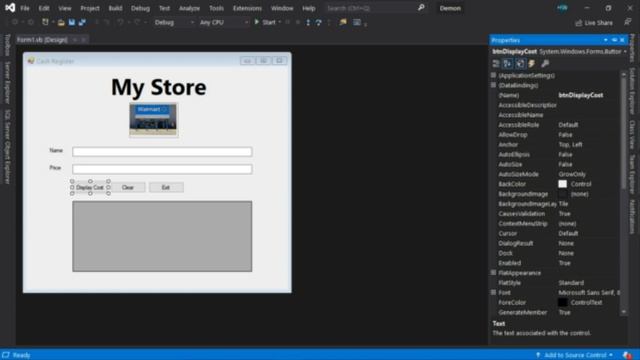
Task: Open the Properties window position dropdown arrow
Action: 606,40
